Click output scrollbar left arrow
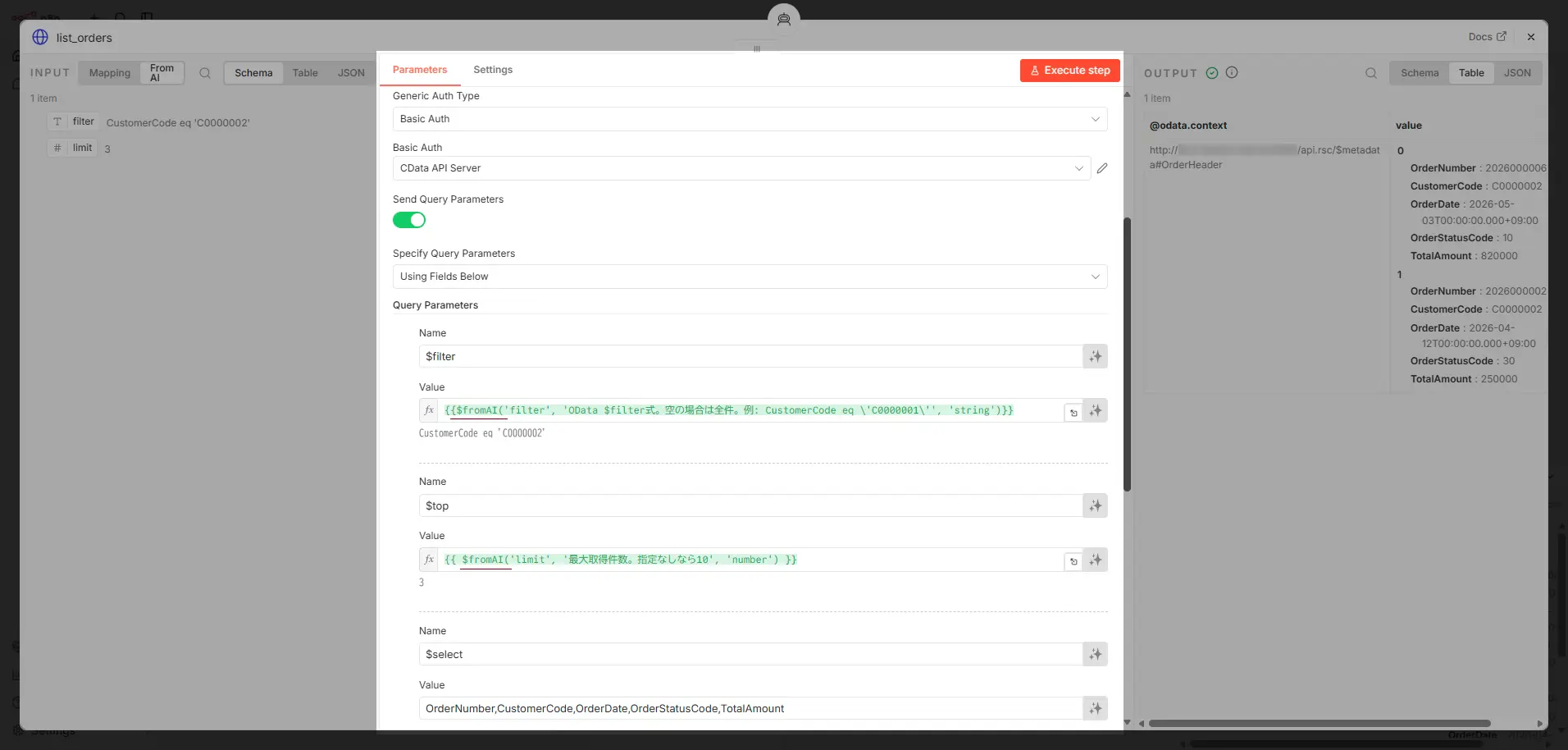Viewport: 1568px width, 750px height. point(1142,724)
